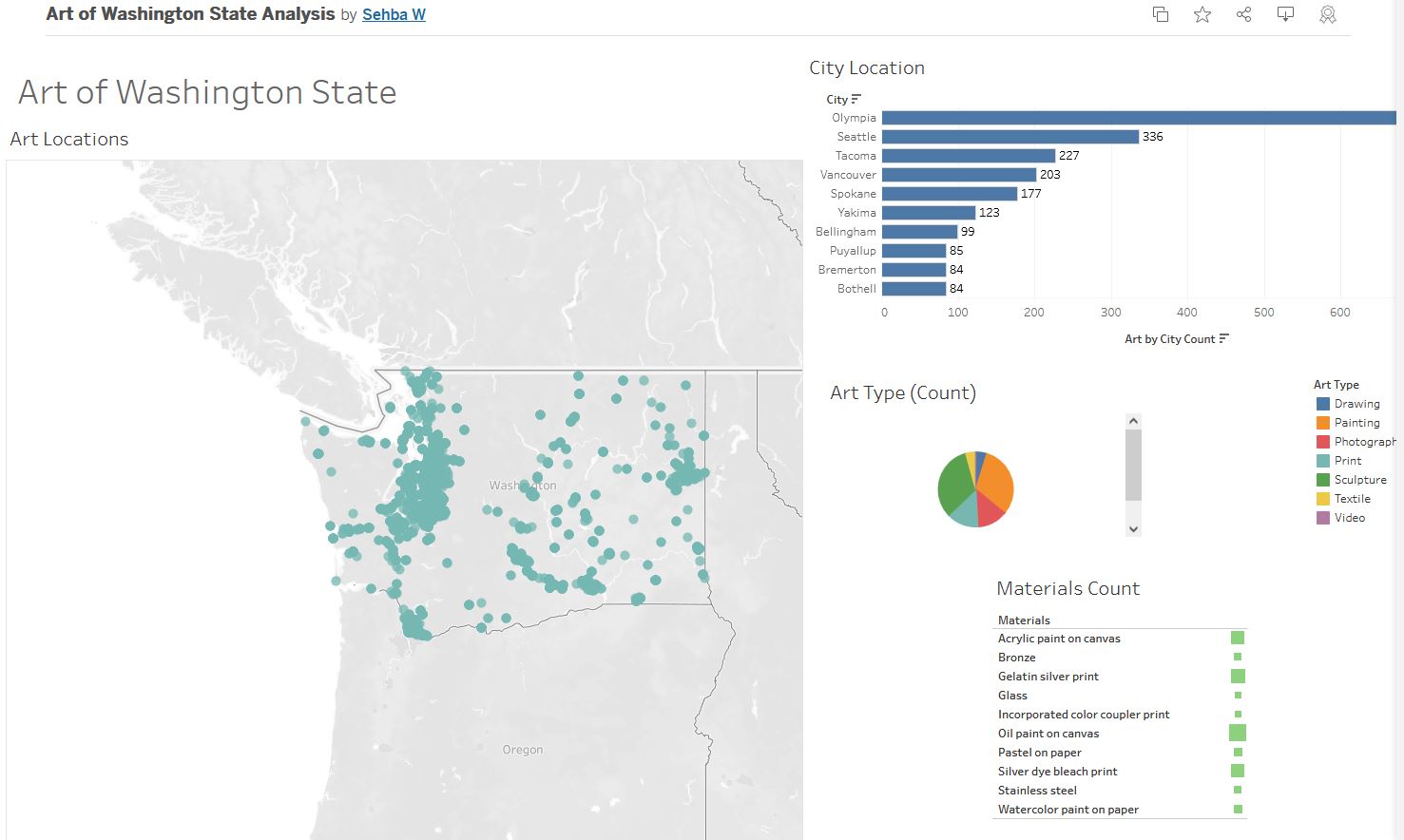Click the Video legend entry
The height and width of the screenshot is (840, 1404).
(x=1349, y=518)
